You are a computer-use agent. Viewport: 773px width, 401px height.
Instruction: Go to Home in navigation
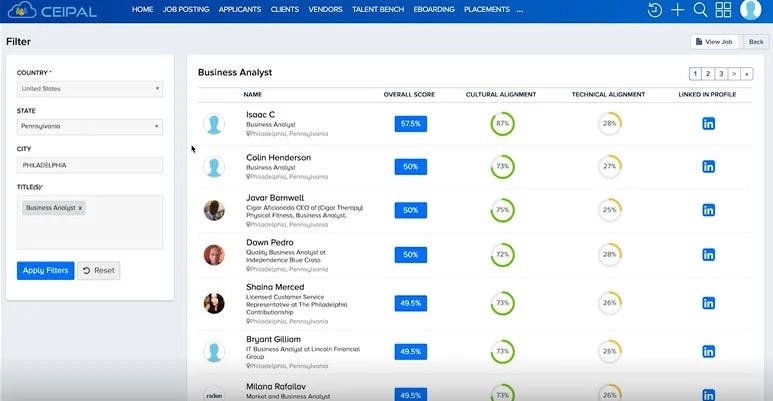[142, 9]
